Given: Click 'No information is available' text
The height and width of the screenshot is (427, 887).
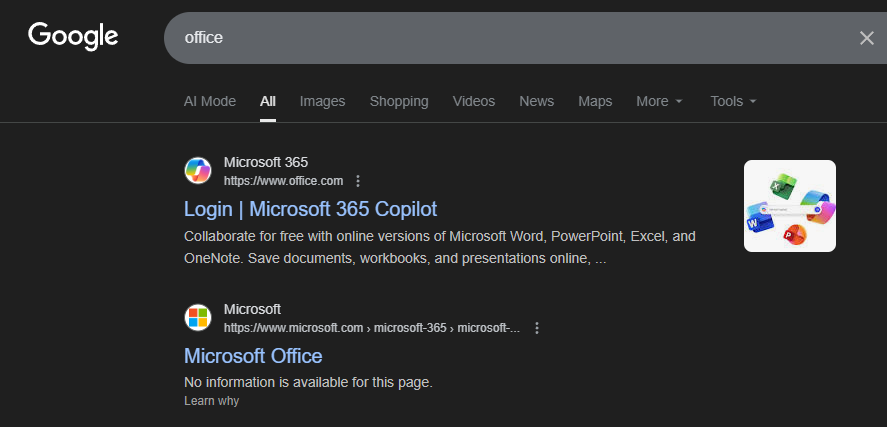Looking at the screenshot, I should pos(308,382).
